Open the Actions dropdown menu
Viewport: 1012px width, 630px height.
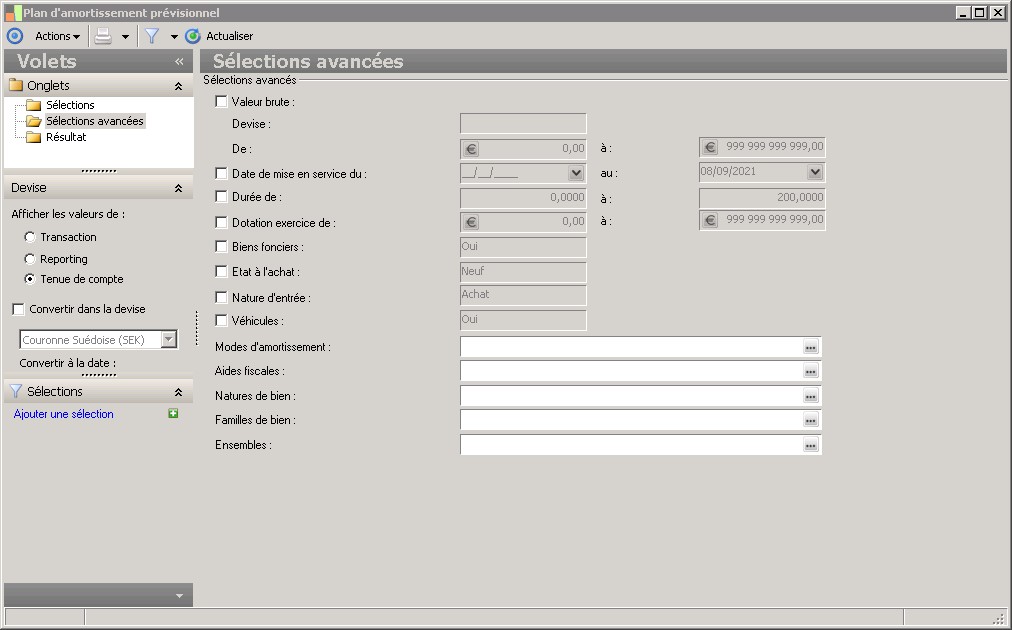pyautogui.click(x=57, y=36)
